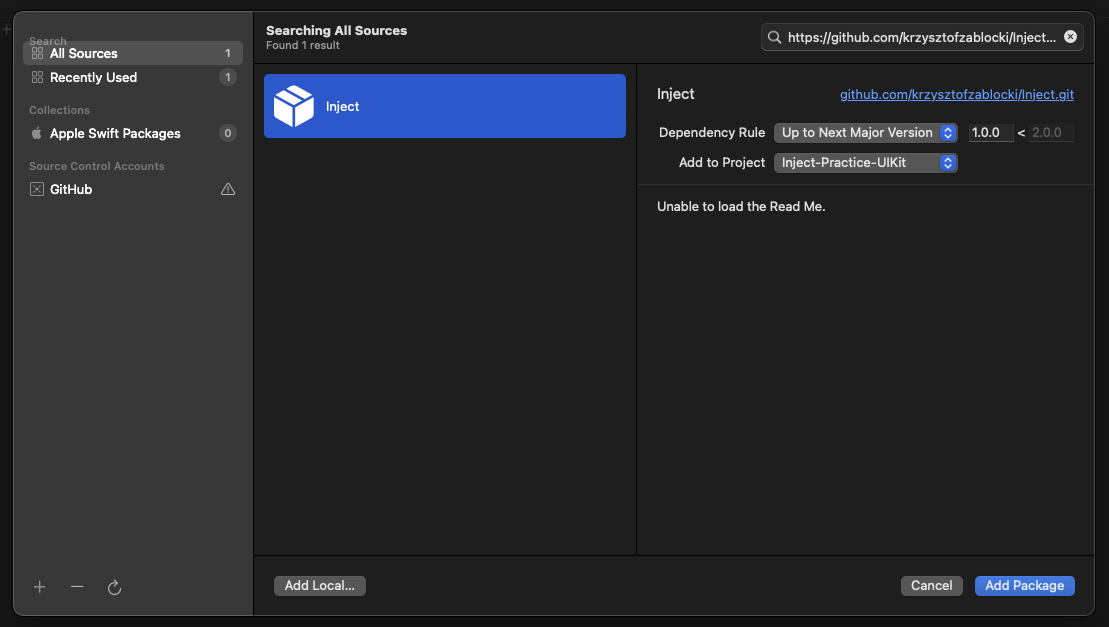Select Recently Used in the sidebar
Screen dimensions: 1109x627
[x=94, y=77]
